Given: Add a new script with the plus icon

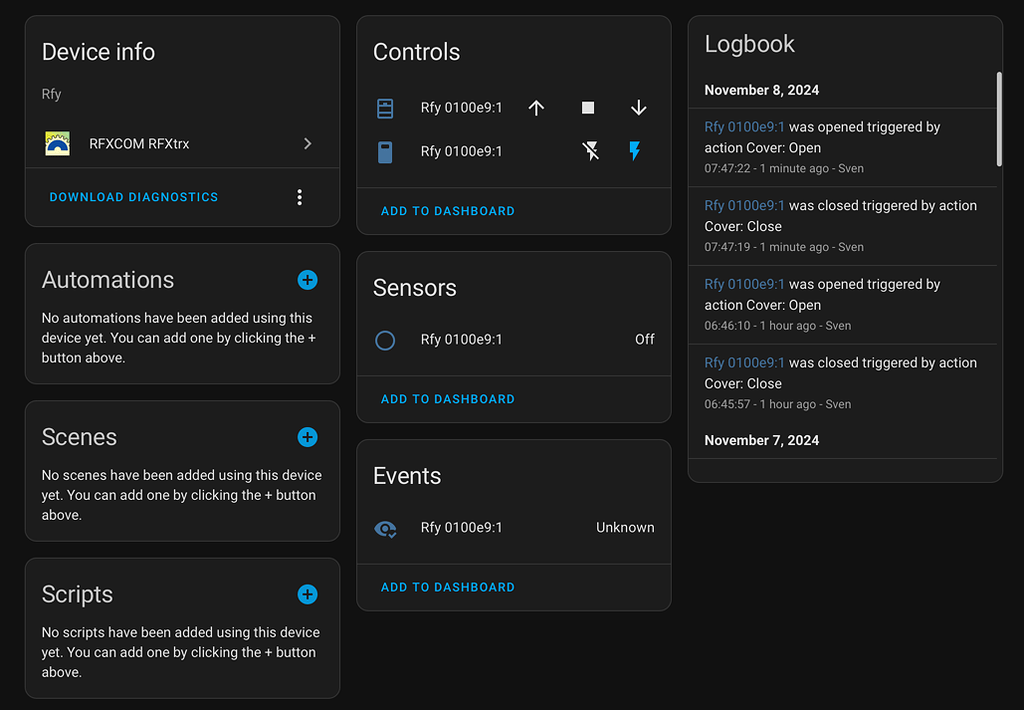Looking at the screenshot, I should (307, 594).
